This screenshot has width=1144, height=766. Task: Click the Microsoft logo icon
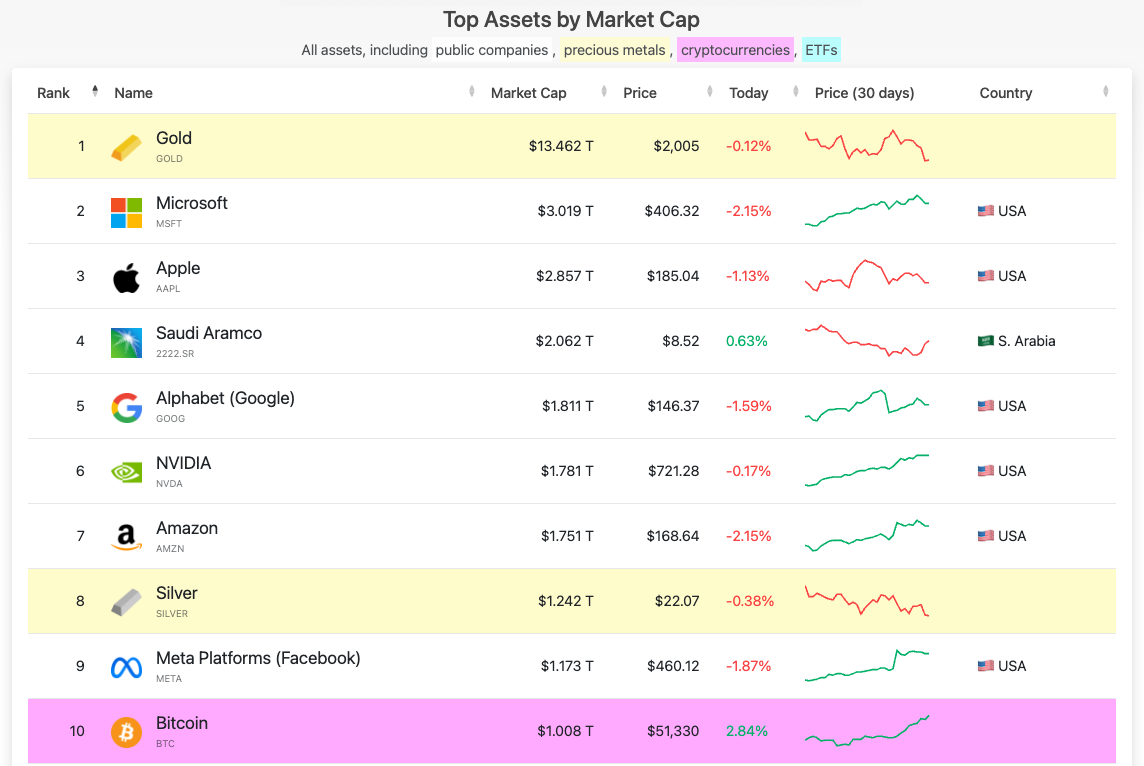click(126, 213)
